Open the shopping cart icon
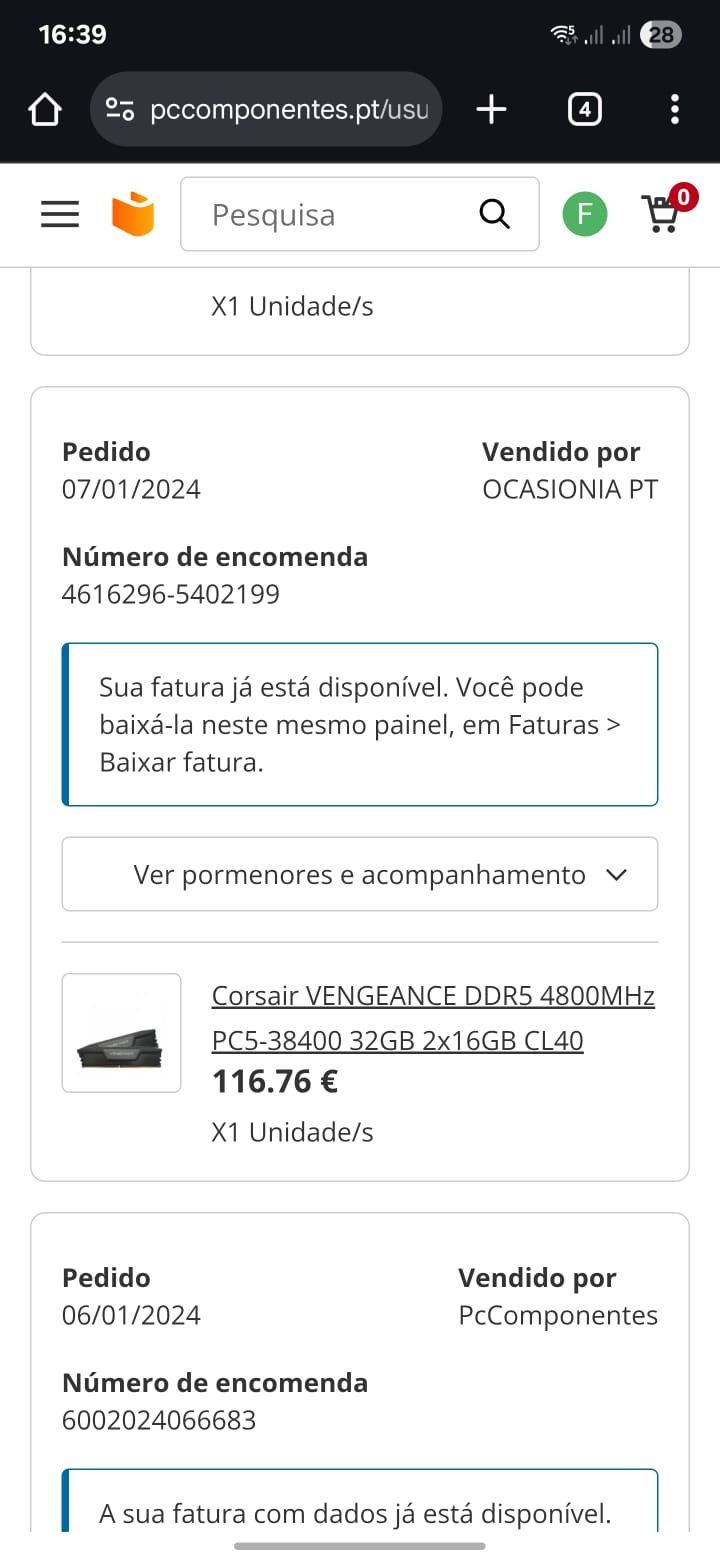 [660, 214]
